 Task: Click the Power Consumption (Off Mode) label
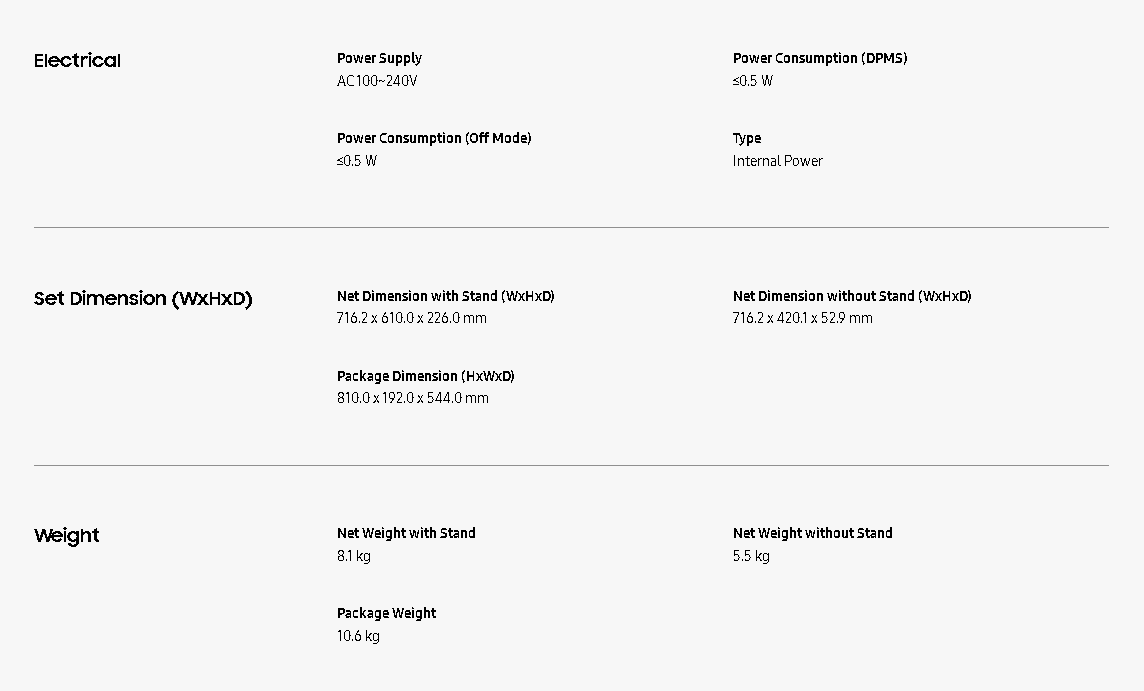click(434, 138)
